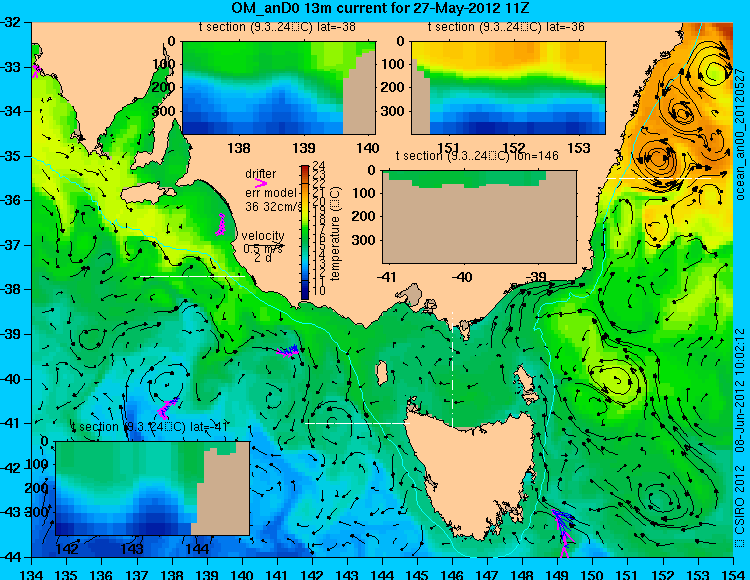The width and height of the screenshot is (750, 580).
Task: Click the '-35' latitude axis label
Action: pos(10,156)
